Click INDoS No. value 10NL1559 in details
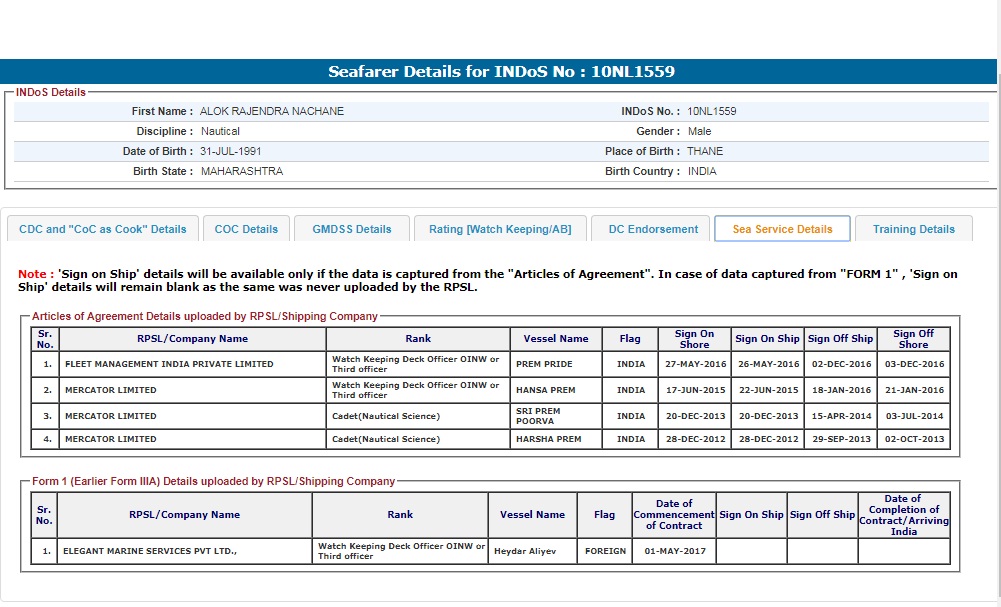 point(711,111)
